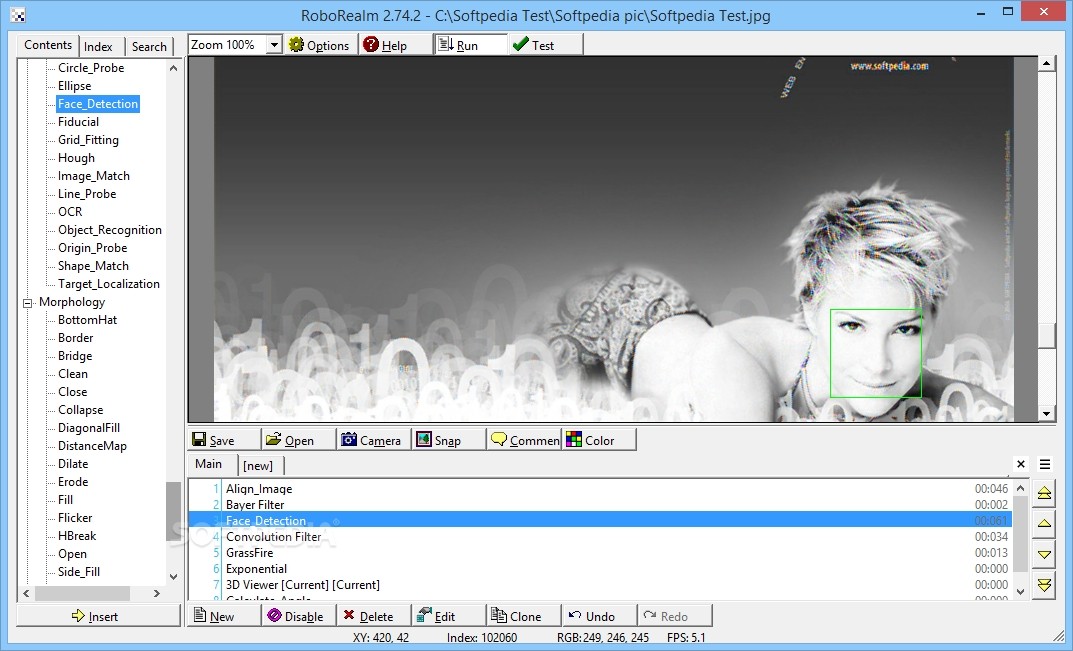The width and height of the screenshot is (1073, 651).
Task: Select the Main pipeline tab
Action: 209,464
